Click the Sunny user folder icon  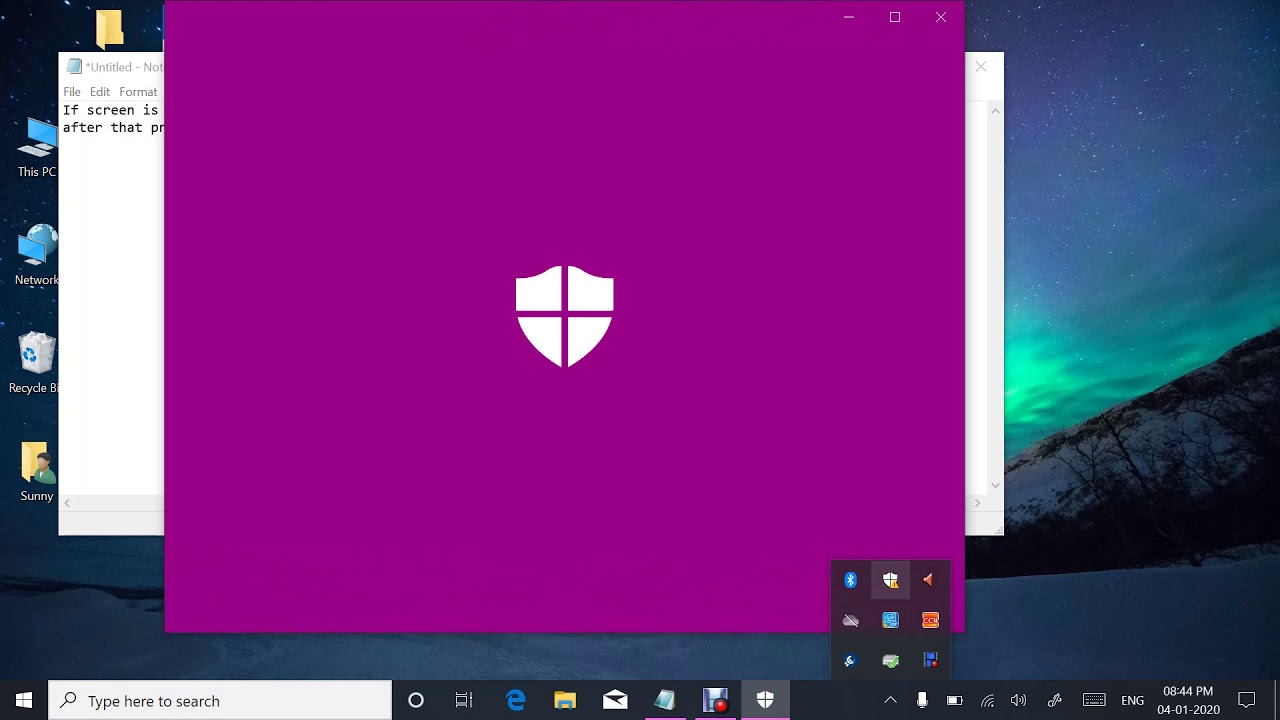click(37, 472)
